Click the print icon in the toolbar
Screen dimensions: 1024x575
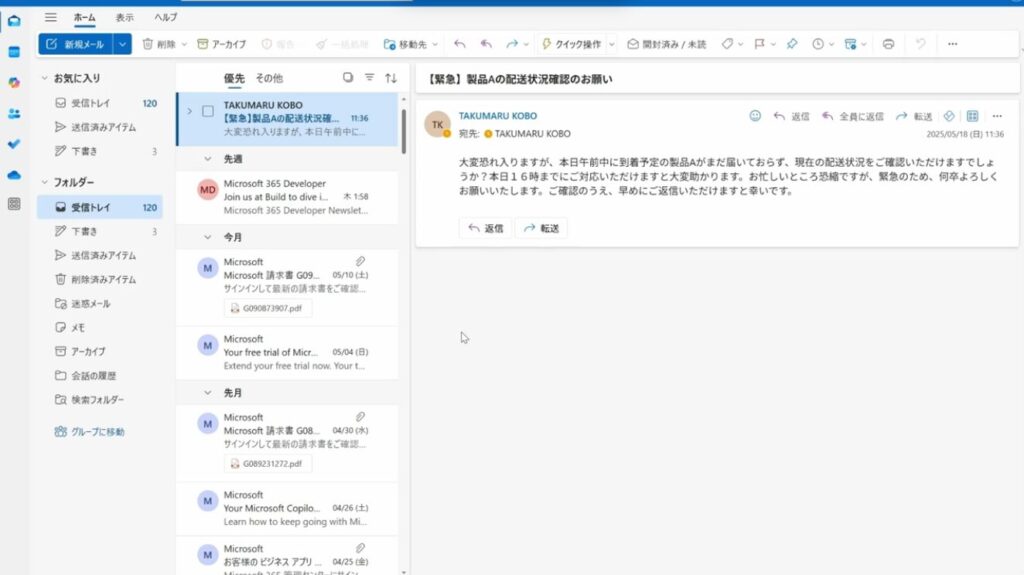888,44
